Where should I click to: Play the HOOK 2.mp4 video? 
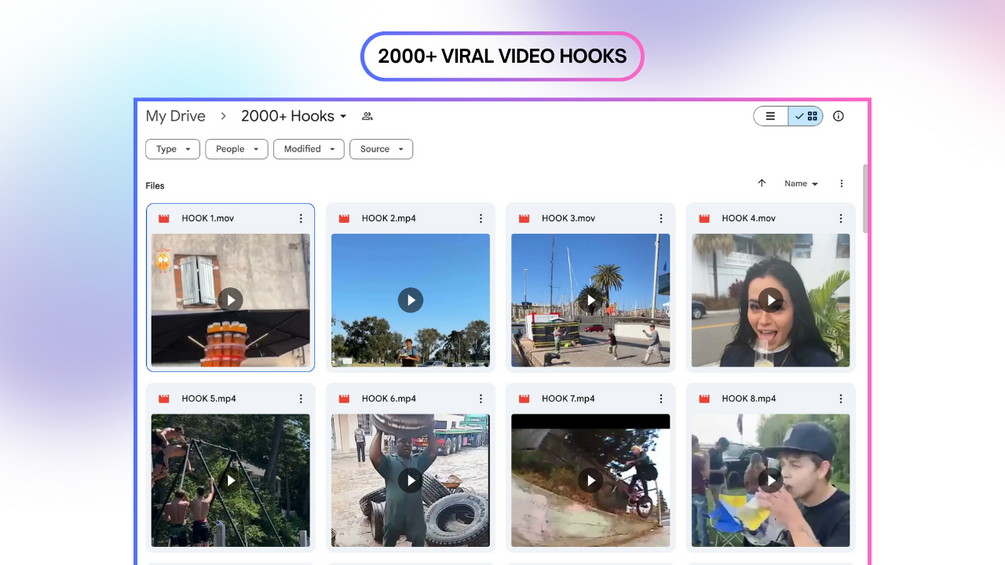click(x=410, y=300)
